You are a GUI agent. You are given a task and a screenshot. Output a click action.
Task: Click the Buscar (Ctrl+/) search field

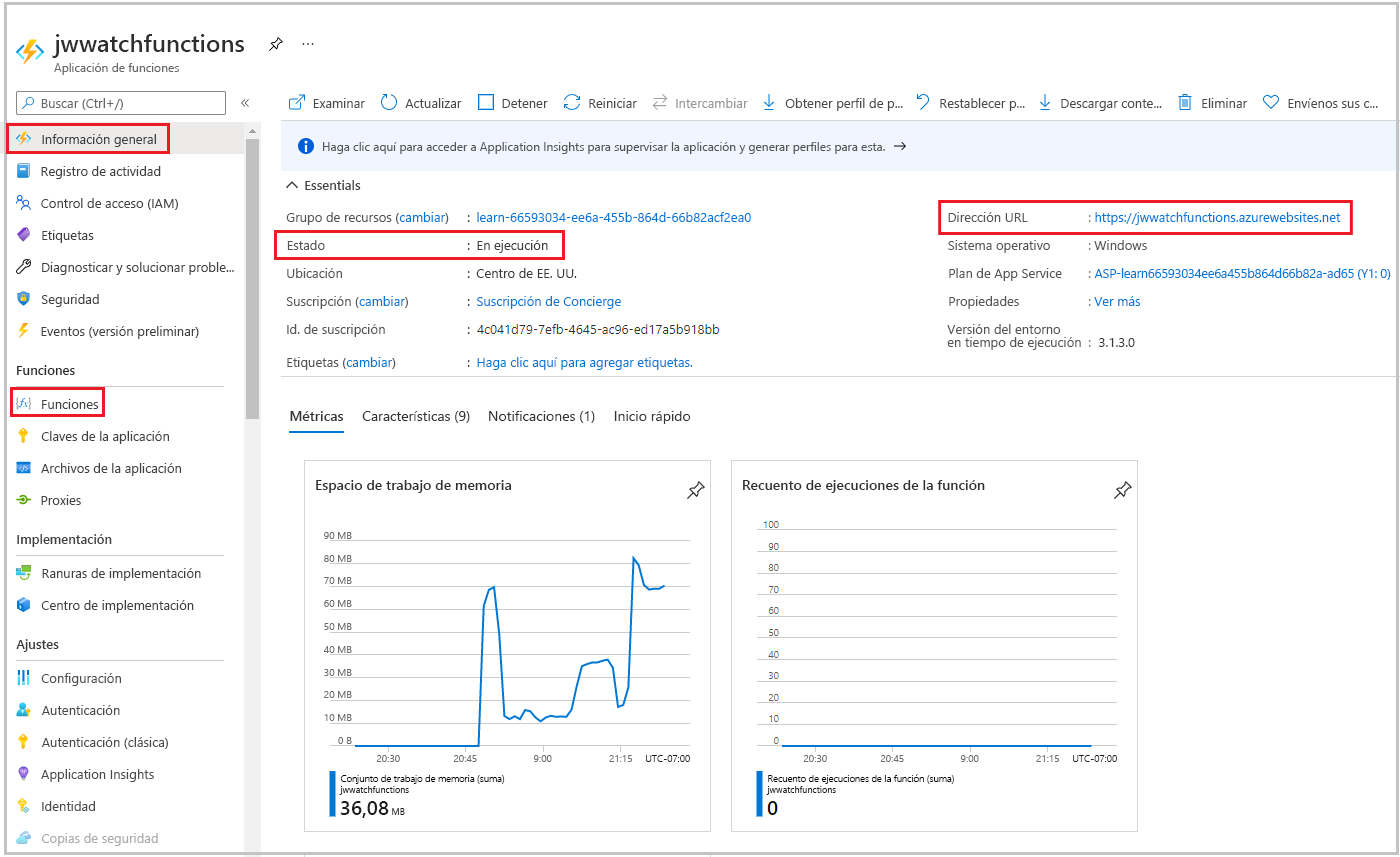(x=121, y=103)
